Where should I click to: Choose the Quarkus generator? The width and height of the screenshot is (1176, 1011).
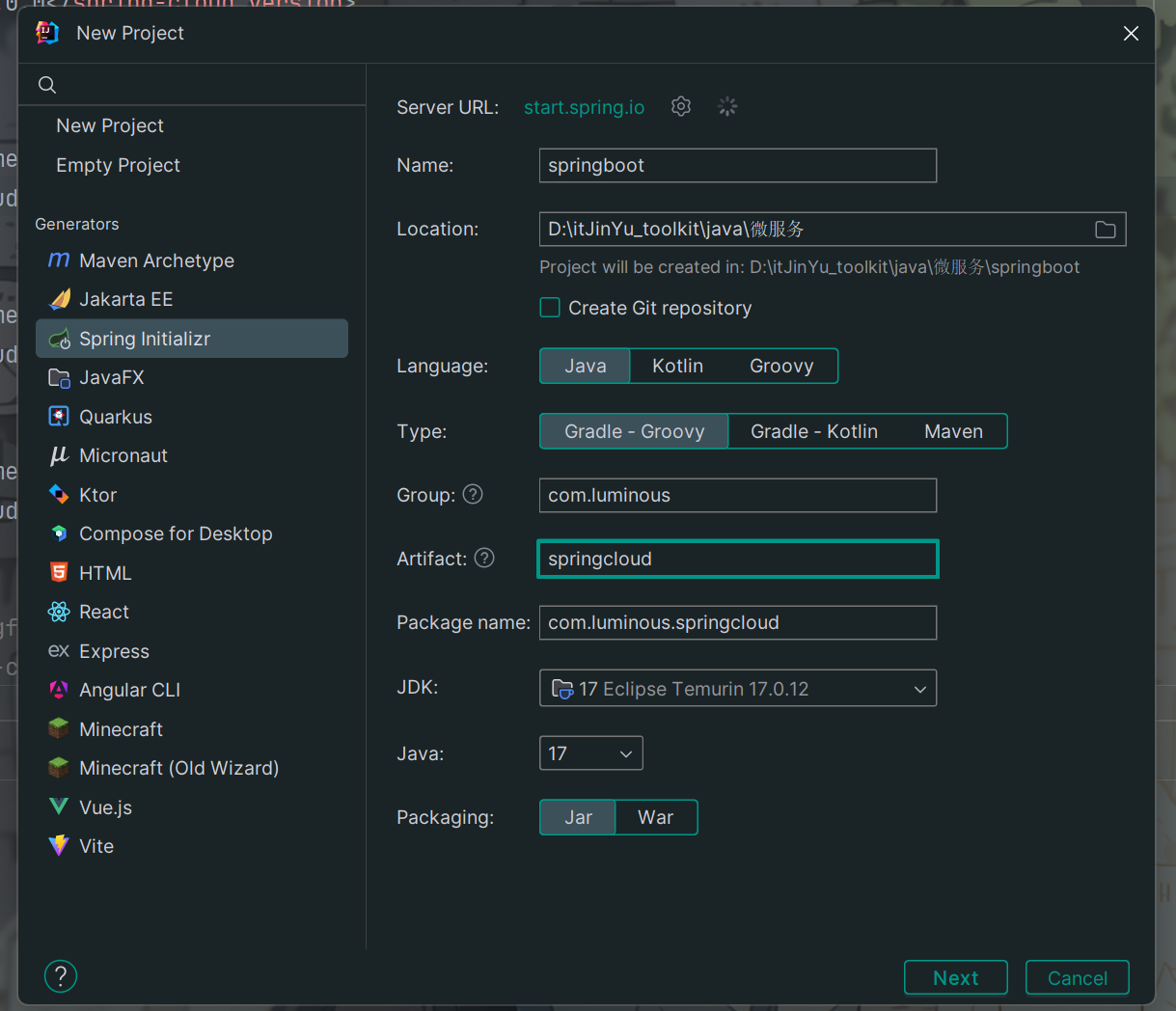(116, 417)
